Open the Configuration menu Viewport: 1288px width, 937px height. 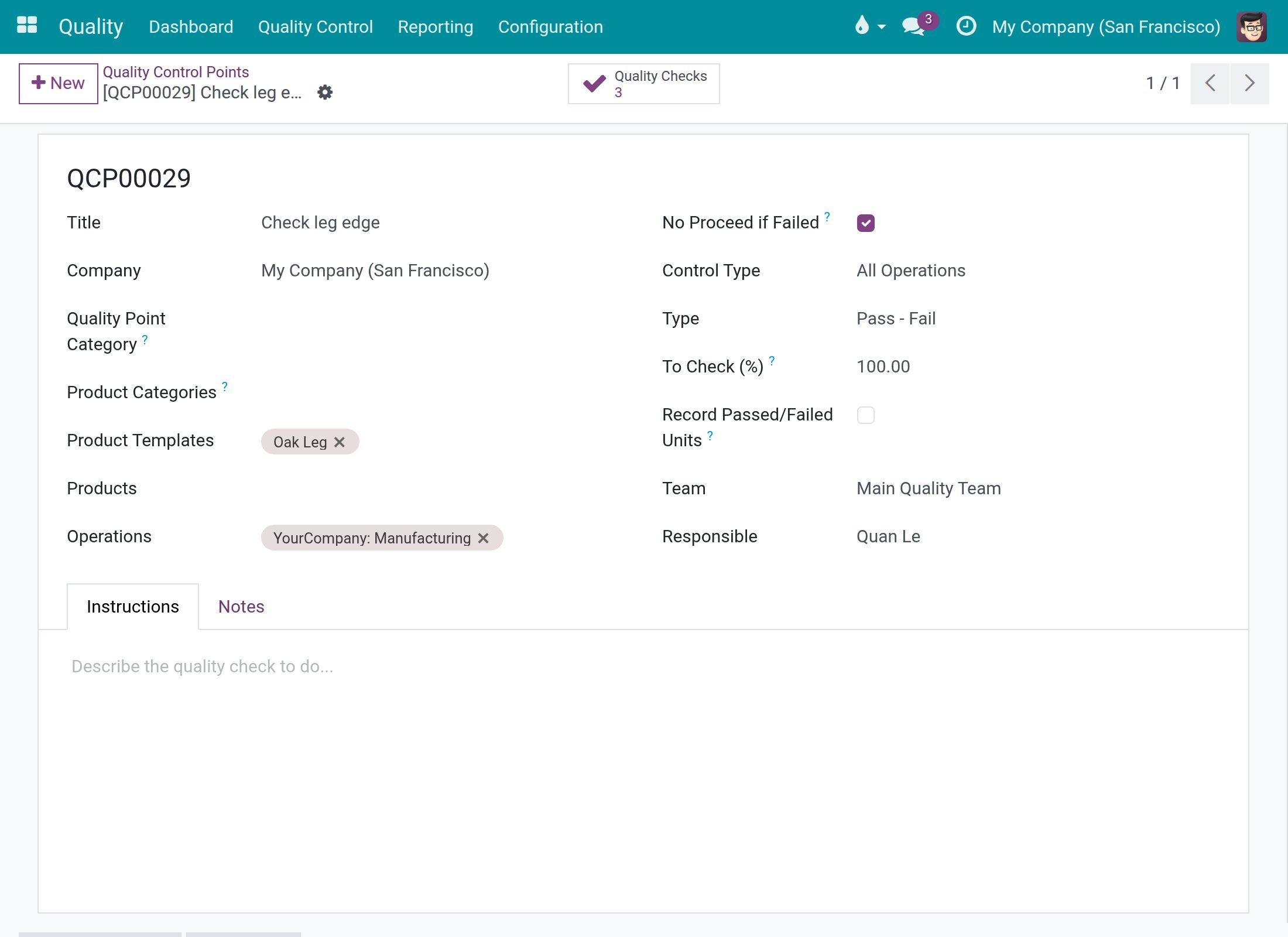click(550, 26)
